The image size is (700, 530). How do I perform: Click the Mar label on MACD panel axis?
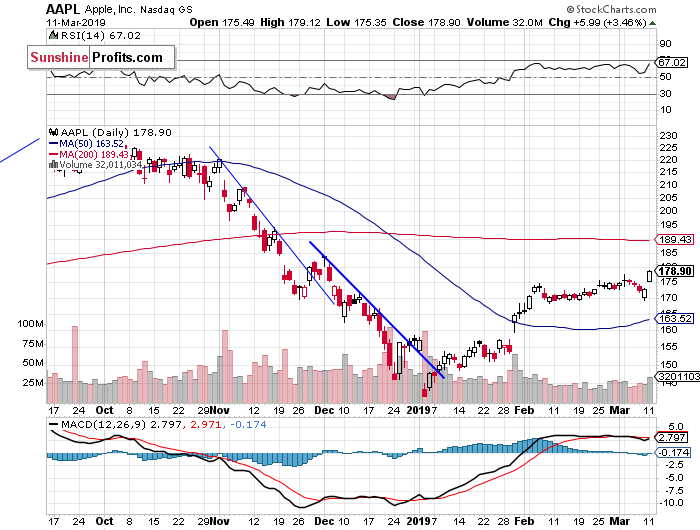pos(620,521)
